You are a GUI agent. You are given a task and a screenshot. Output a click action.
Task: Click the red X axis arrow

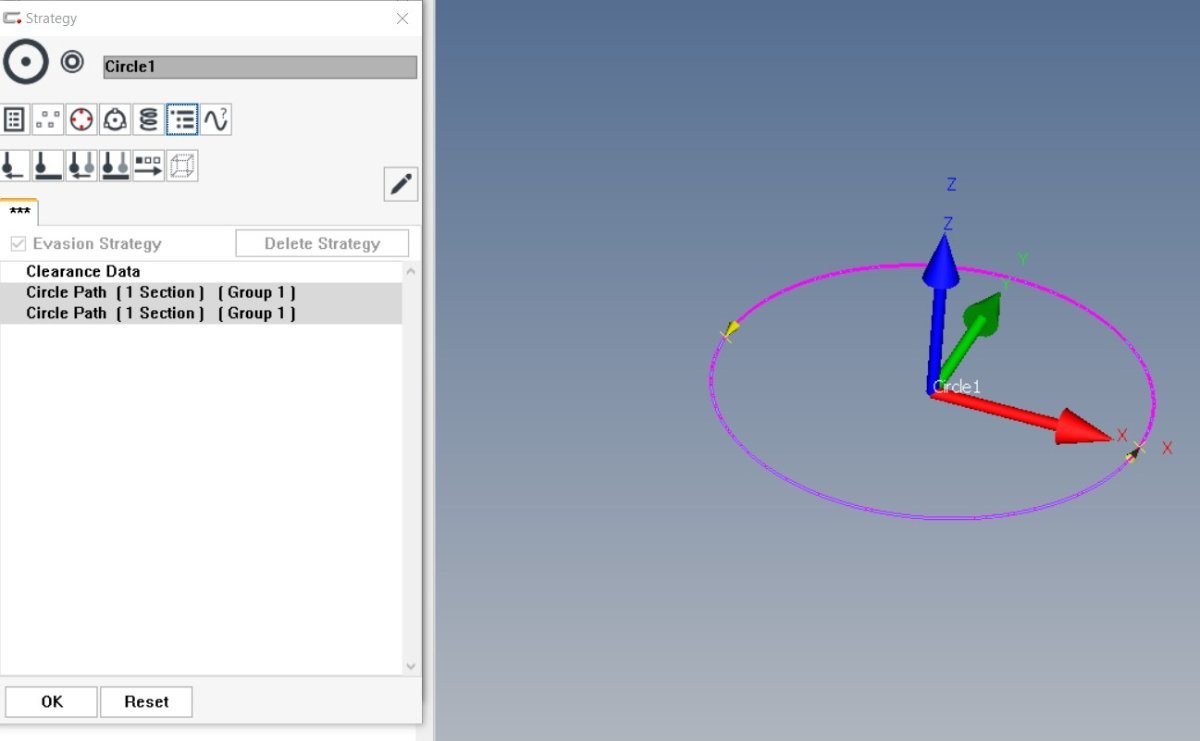[1022, 415]
